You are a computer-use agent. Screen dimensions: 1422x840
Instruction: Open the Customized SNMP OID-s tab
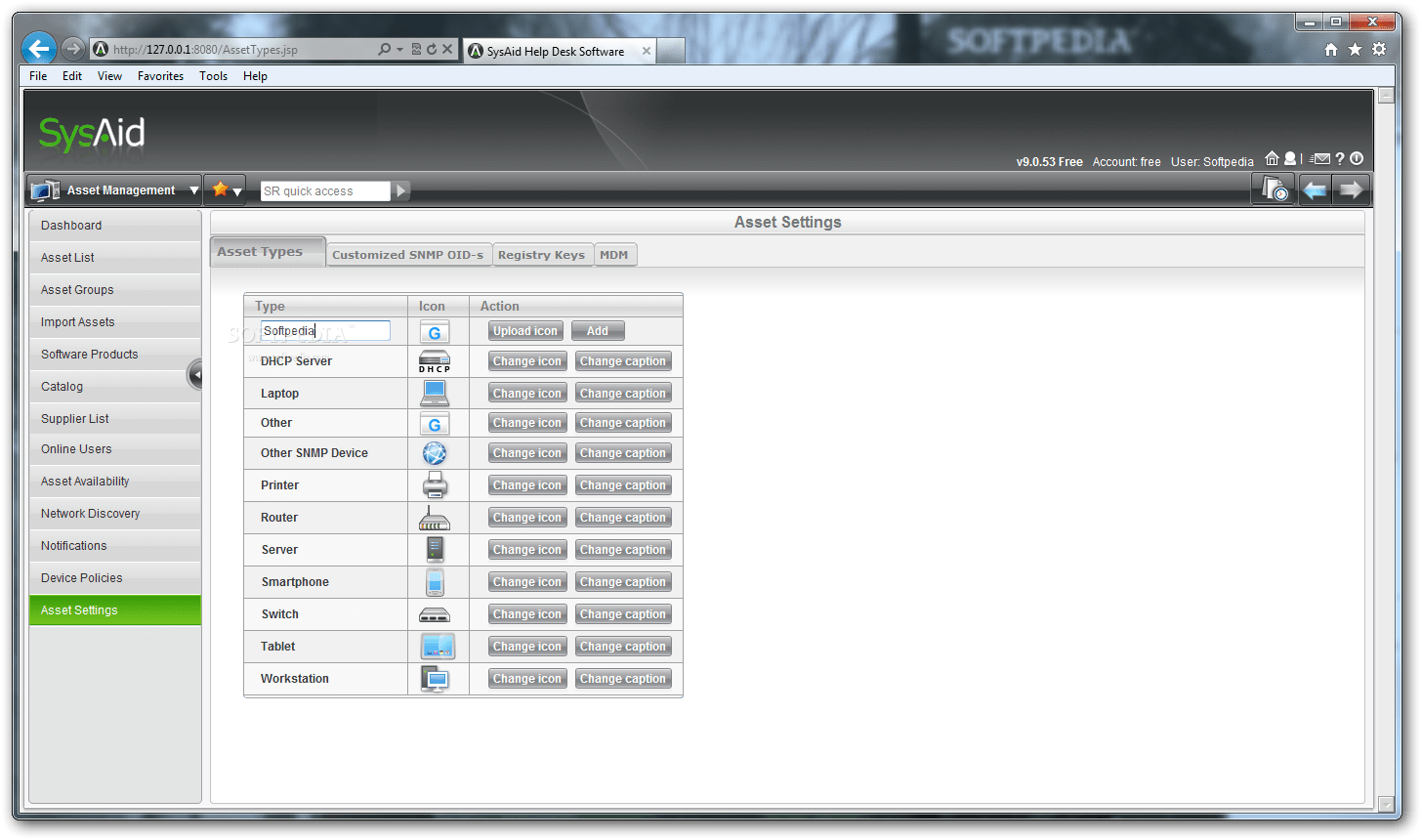408,254
